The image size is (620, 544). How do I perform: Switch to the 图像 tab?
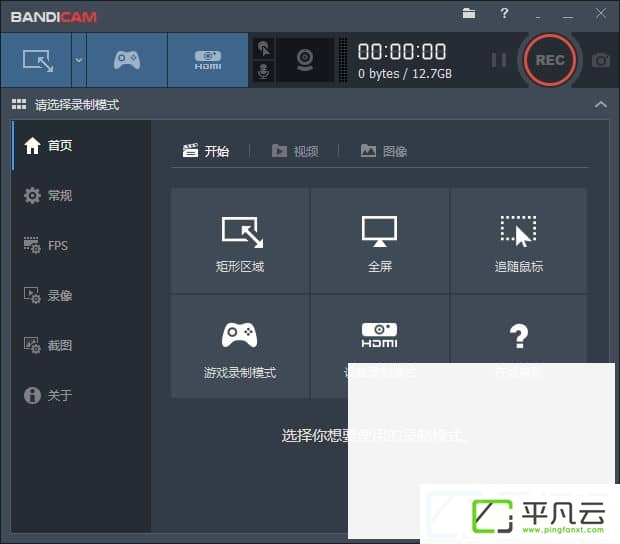384,151
